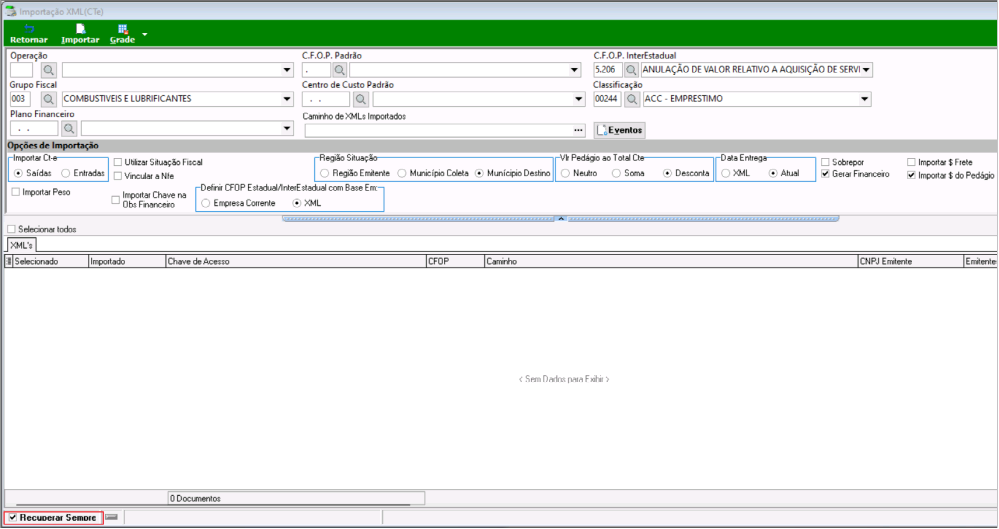Click the Classificação code field 00244

pyautogui.click(x=607, y=99)
